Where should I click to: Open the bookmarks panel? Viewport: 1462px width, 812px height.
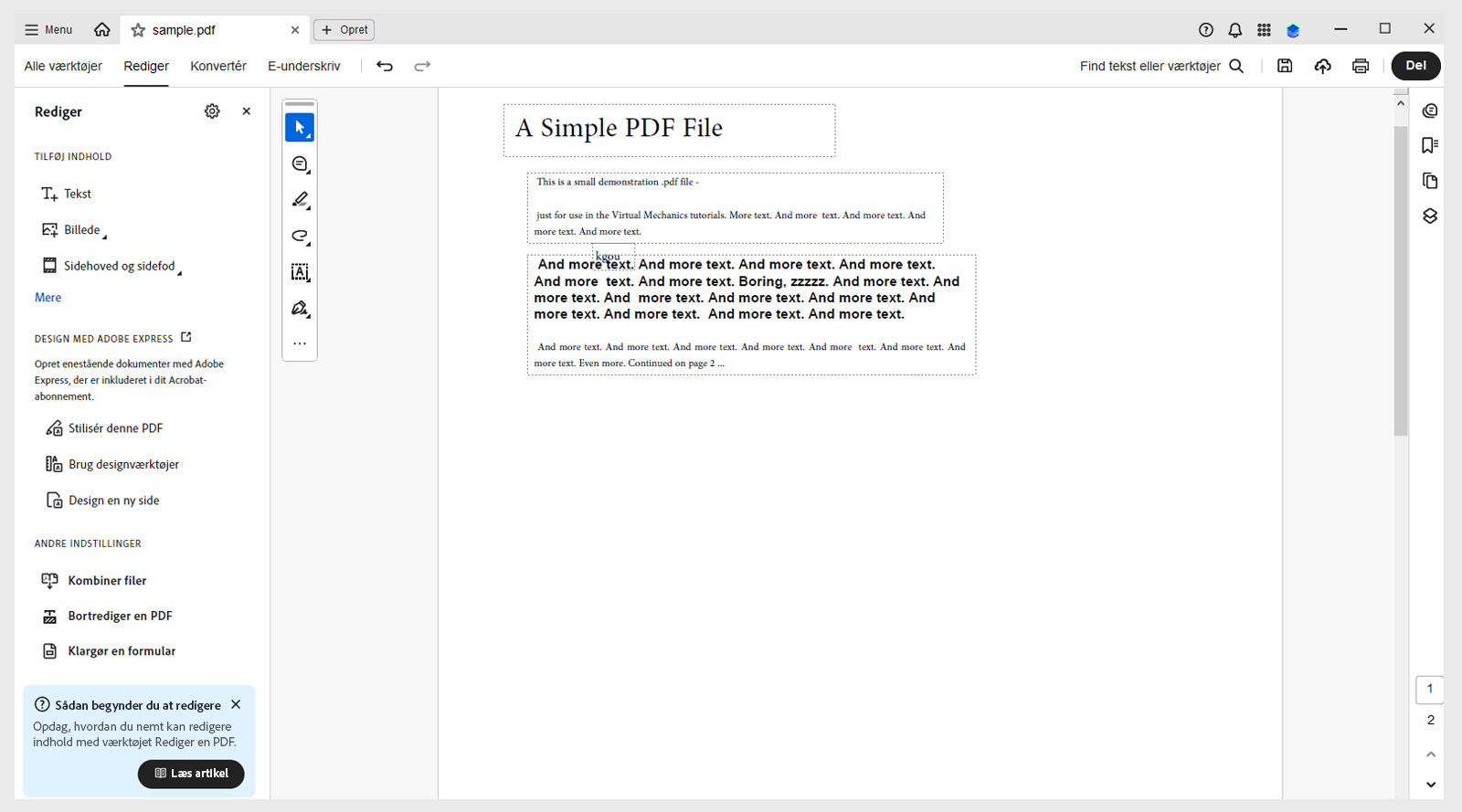coord(1430,145)
